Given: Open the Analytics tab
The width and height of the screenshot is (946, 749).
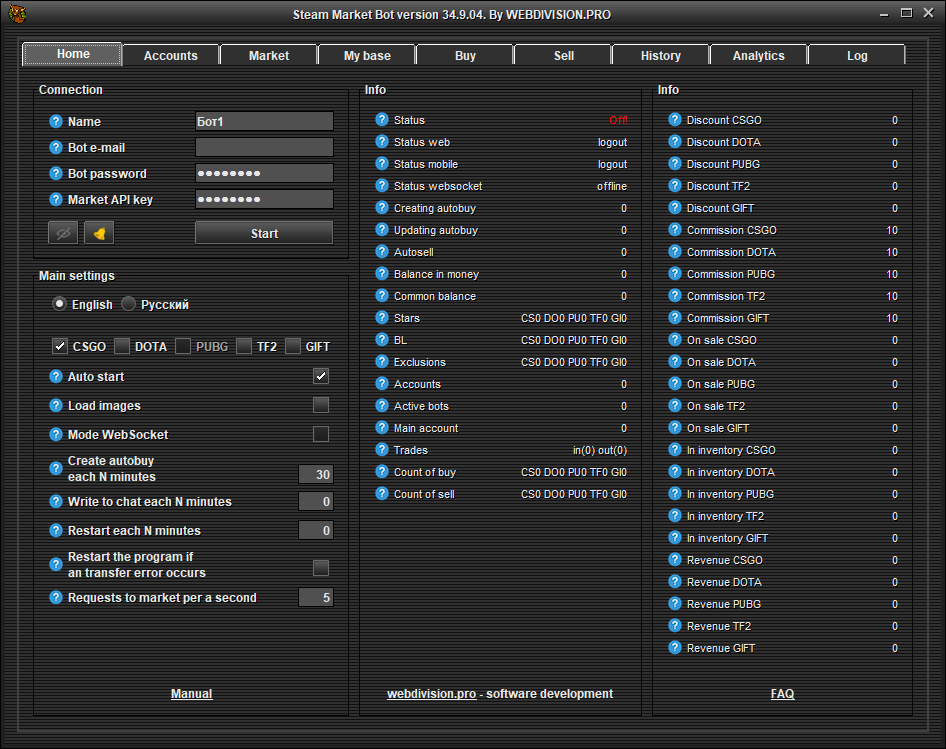Looking at the screenshot, I should click(x=758, y=56).
